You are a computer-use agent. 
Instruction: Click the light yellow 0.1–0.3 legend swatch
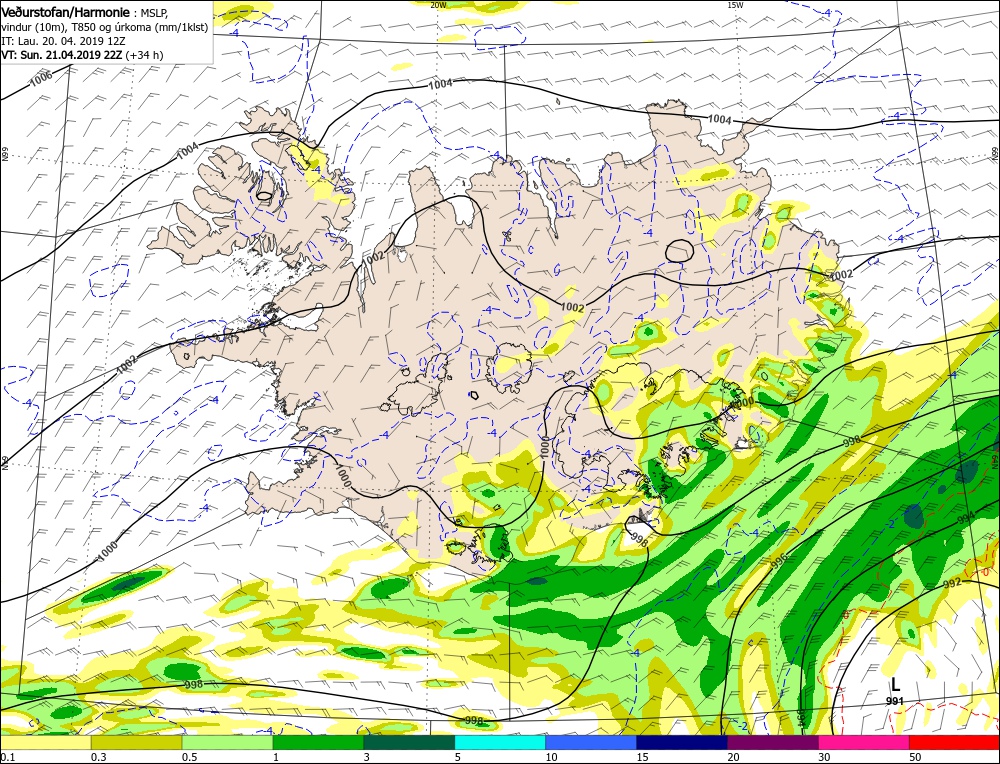pyautogui.click(x=45, y=742)
